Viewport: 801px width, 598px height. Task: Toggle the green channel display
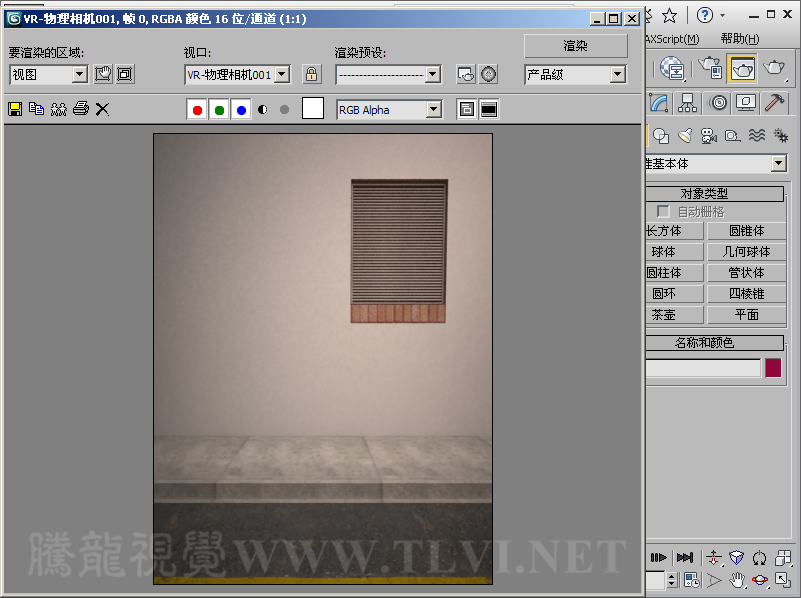(219, 110)
